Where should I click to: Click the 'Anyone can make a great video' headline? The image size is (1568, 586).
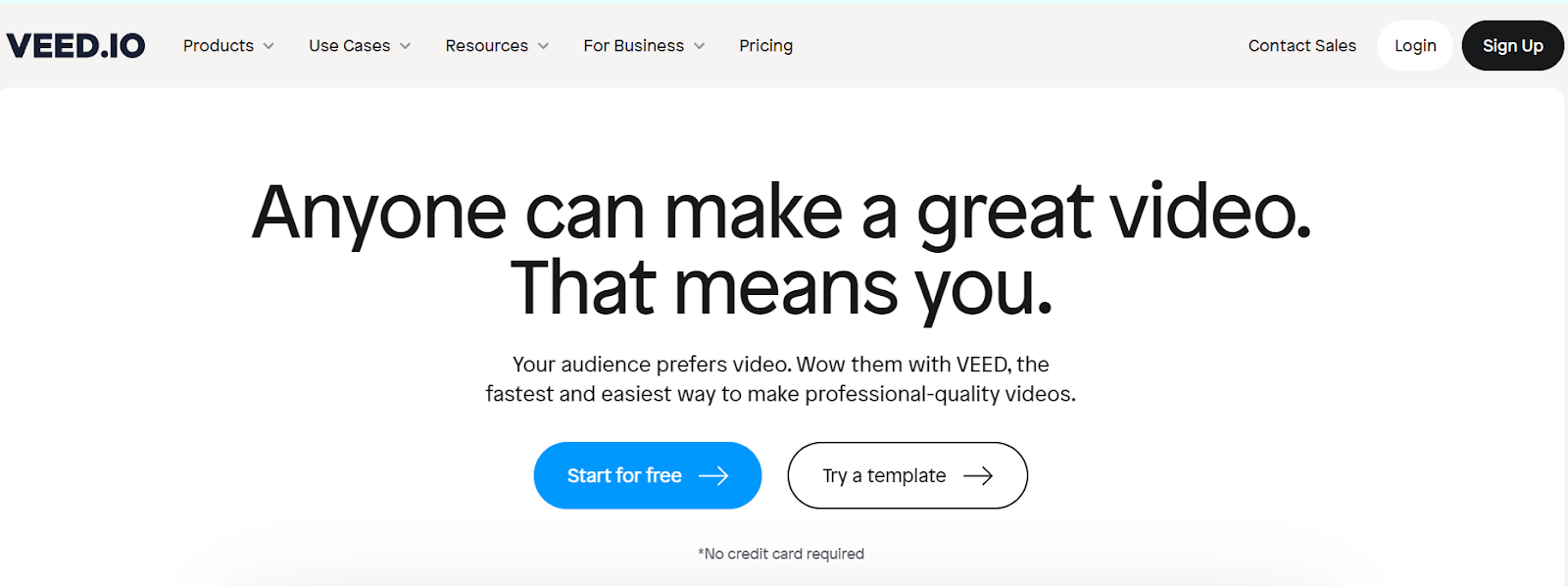pos(781,212)
